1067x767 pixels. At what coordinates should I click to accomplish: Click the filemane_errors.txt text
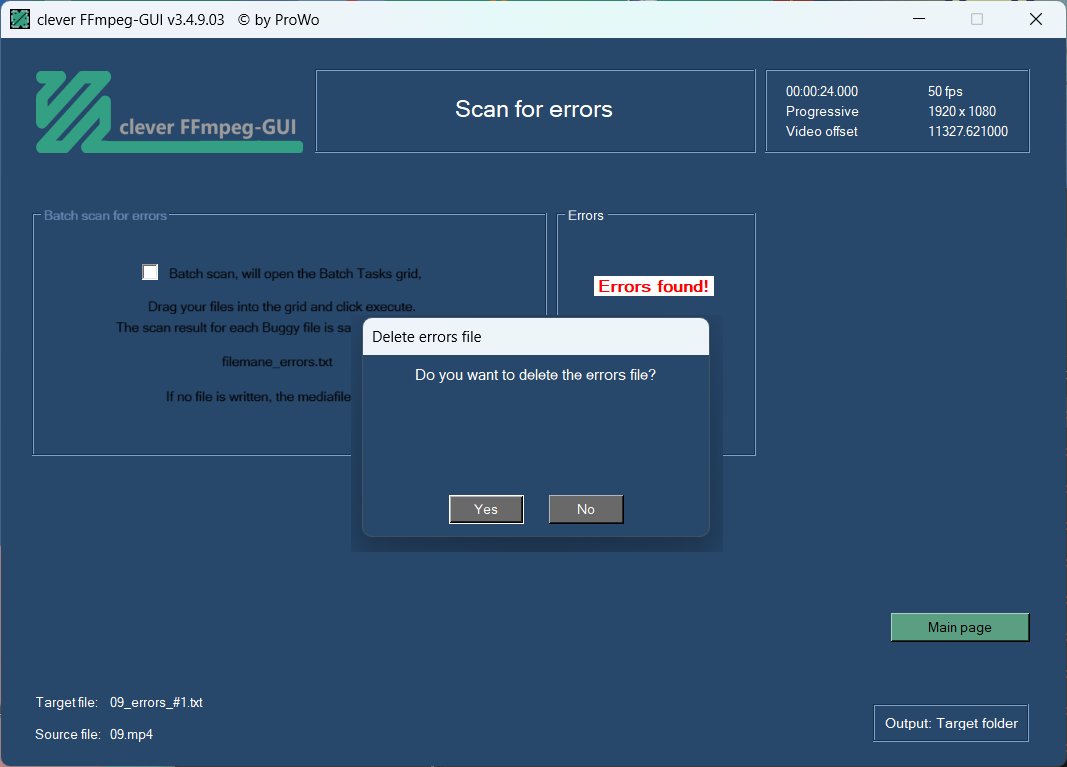(277, 361)
